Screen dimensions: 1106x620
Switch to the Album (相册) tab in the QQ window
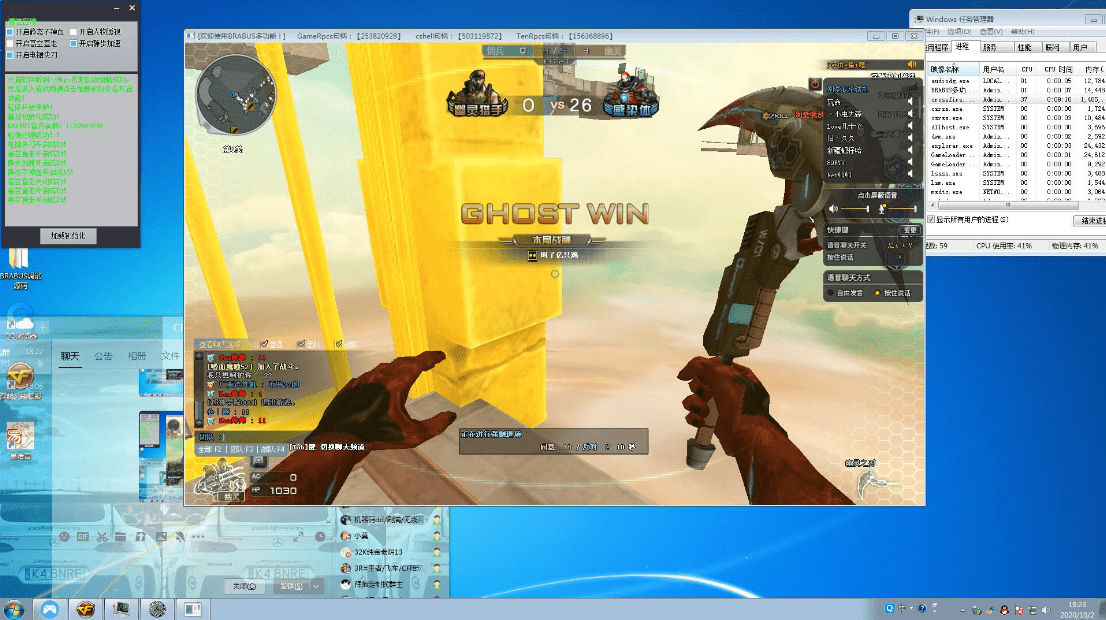pyautogui.click(x=137, y=356)
